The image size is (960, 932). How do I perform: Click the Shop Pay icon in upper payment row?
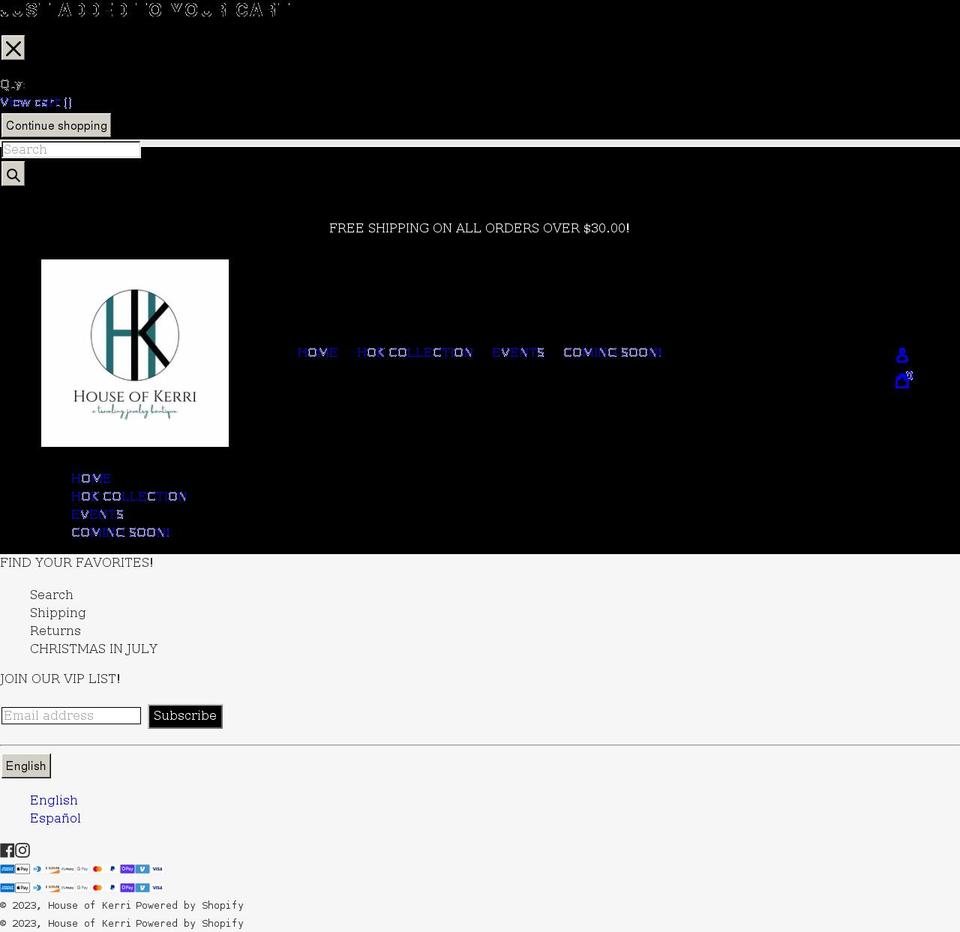click(x=127, y=869)
